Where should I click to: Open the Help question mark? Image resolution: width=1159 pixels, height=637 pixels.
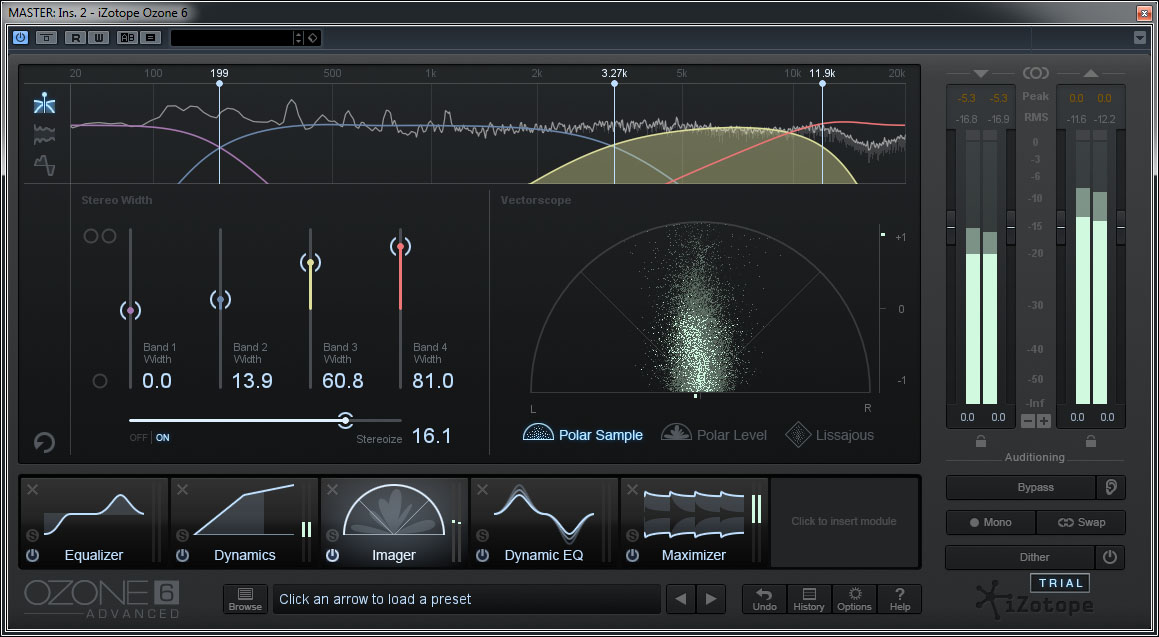[899, 599]
